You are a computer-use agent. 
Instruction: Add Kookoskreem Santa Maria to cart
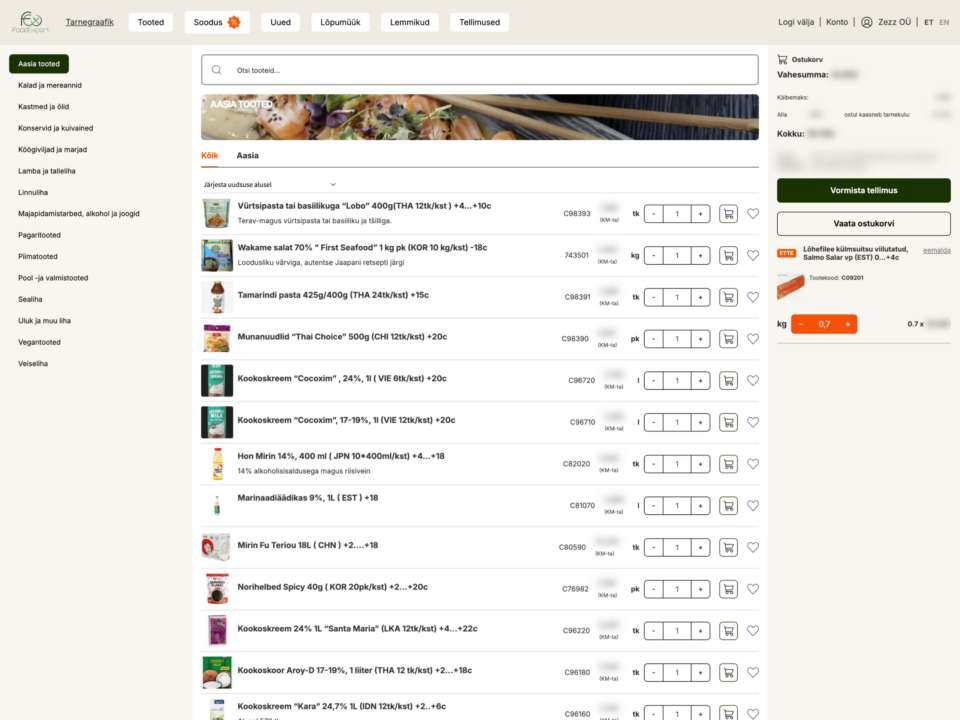coord(728,631)
